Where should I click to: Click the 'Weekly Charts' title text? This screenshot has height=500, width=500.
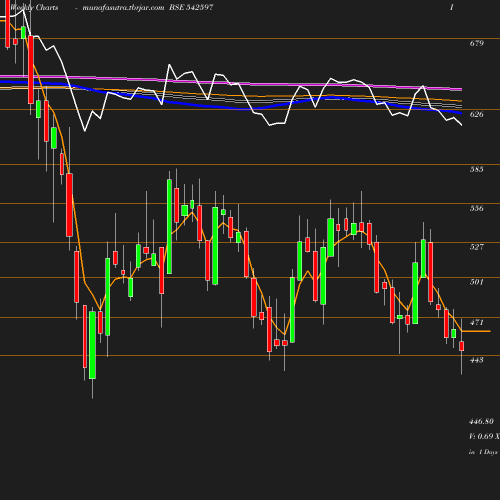point(34,7)
